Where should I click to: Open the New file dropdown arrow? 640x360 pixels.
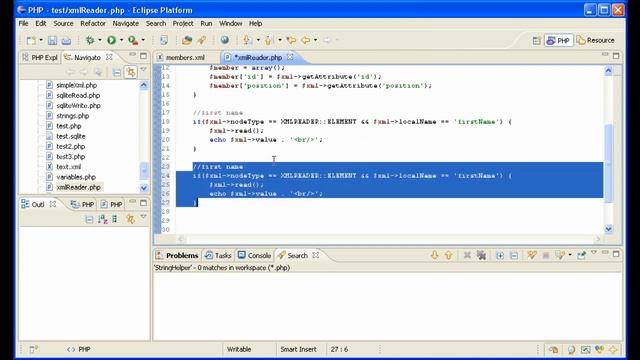pyautogui.click(x=41, y=40)
